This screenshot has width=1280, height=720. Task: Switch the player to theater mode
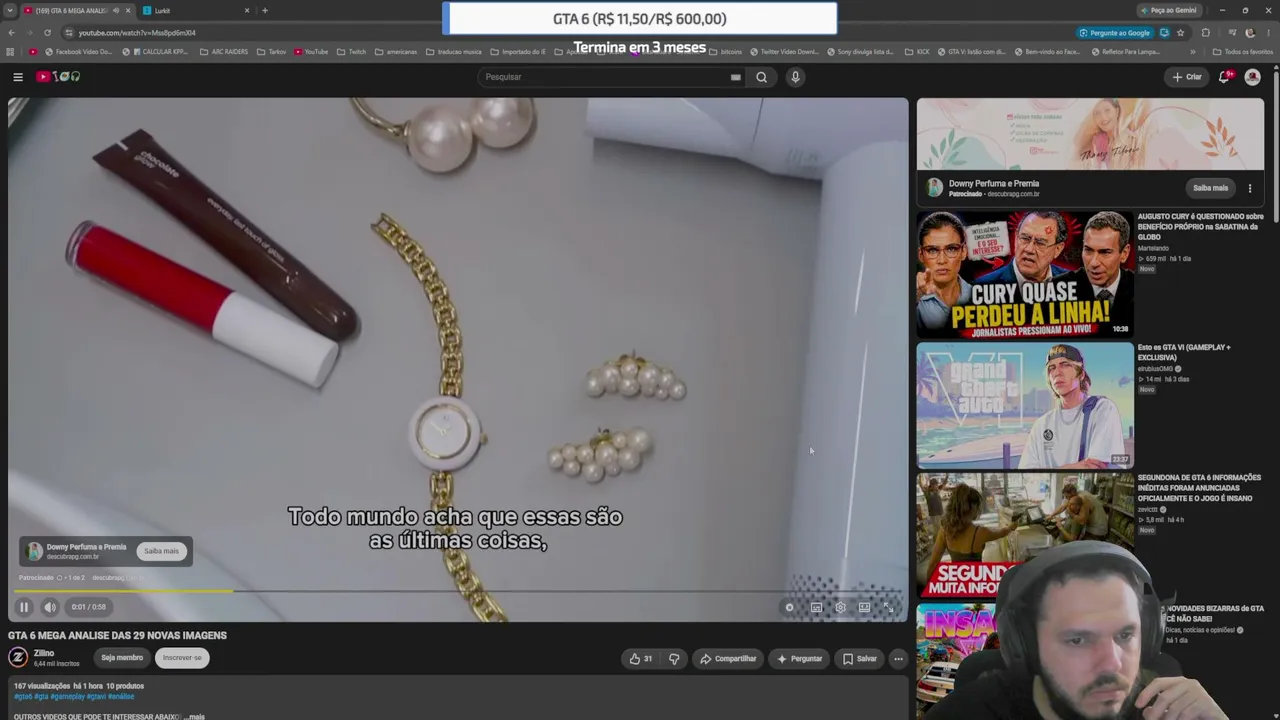[x=864, y=607]
